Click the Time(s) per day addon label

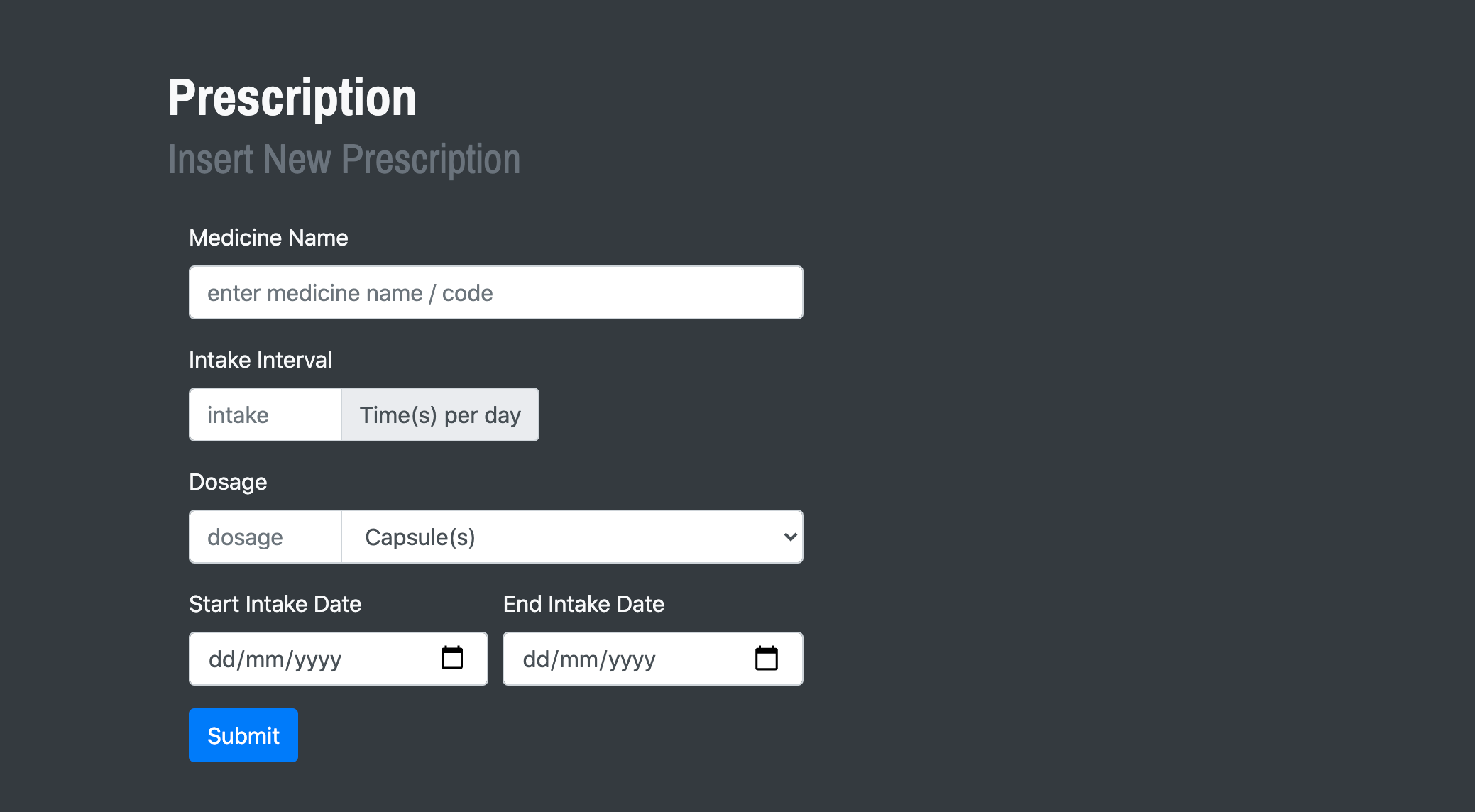(x=440, y=415)
